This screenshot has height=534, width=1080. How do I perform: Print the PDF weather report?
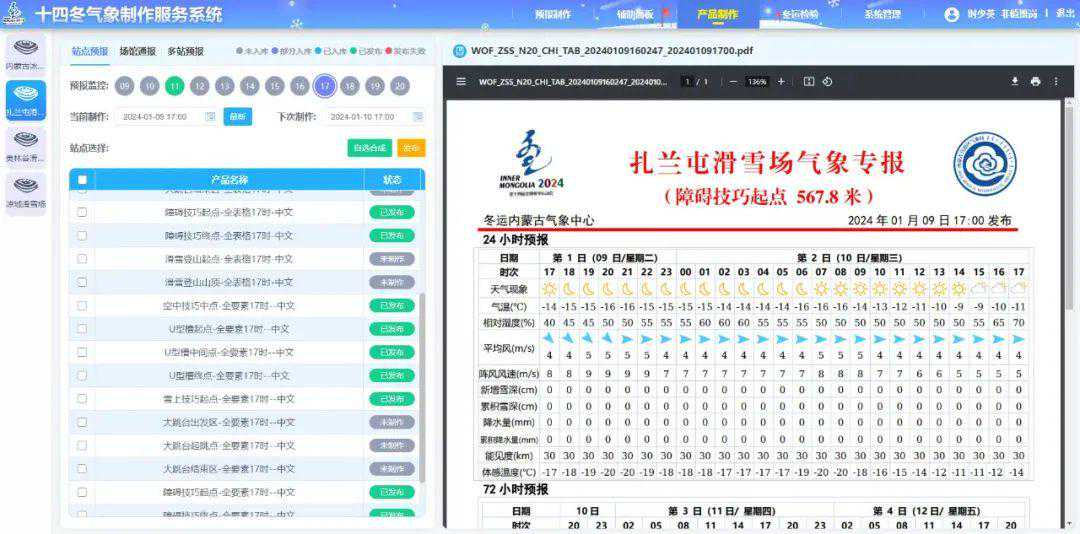tap(1035, 81)
